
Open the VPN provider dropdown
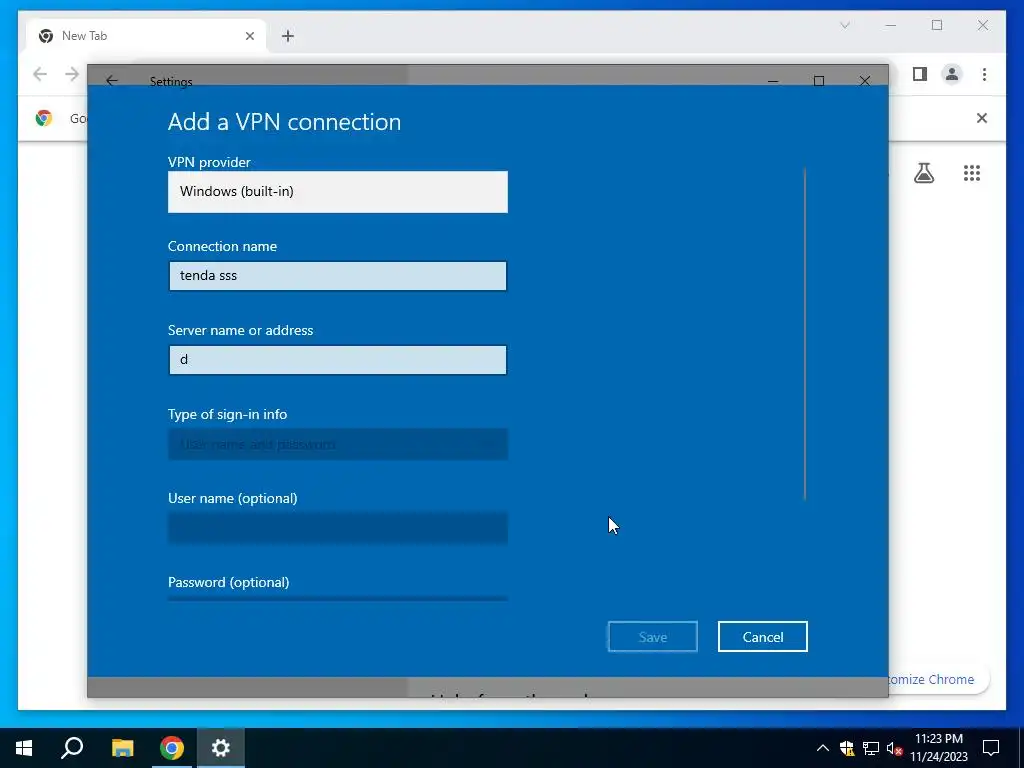click(338, 191)
